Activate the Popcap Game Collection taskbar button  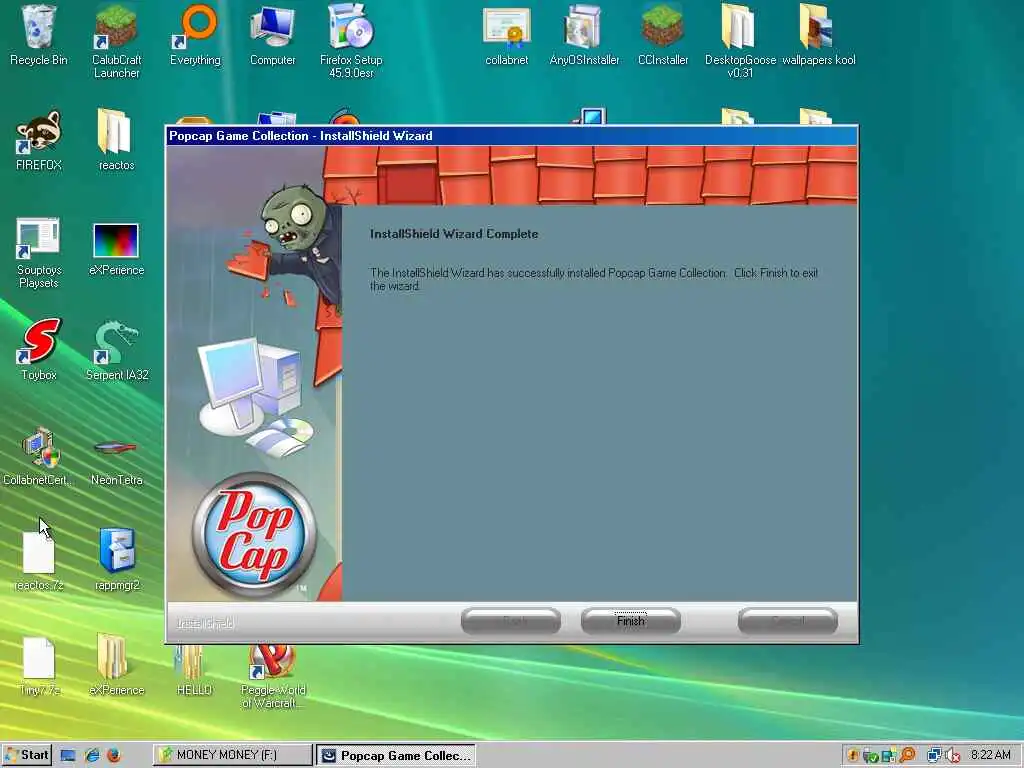396,755
